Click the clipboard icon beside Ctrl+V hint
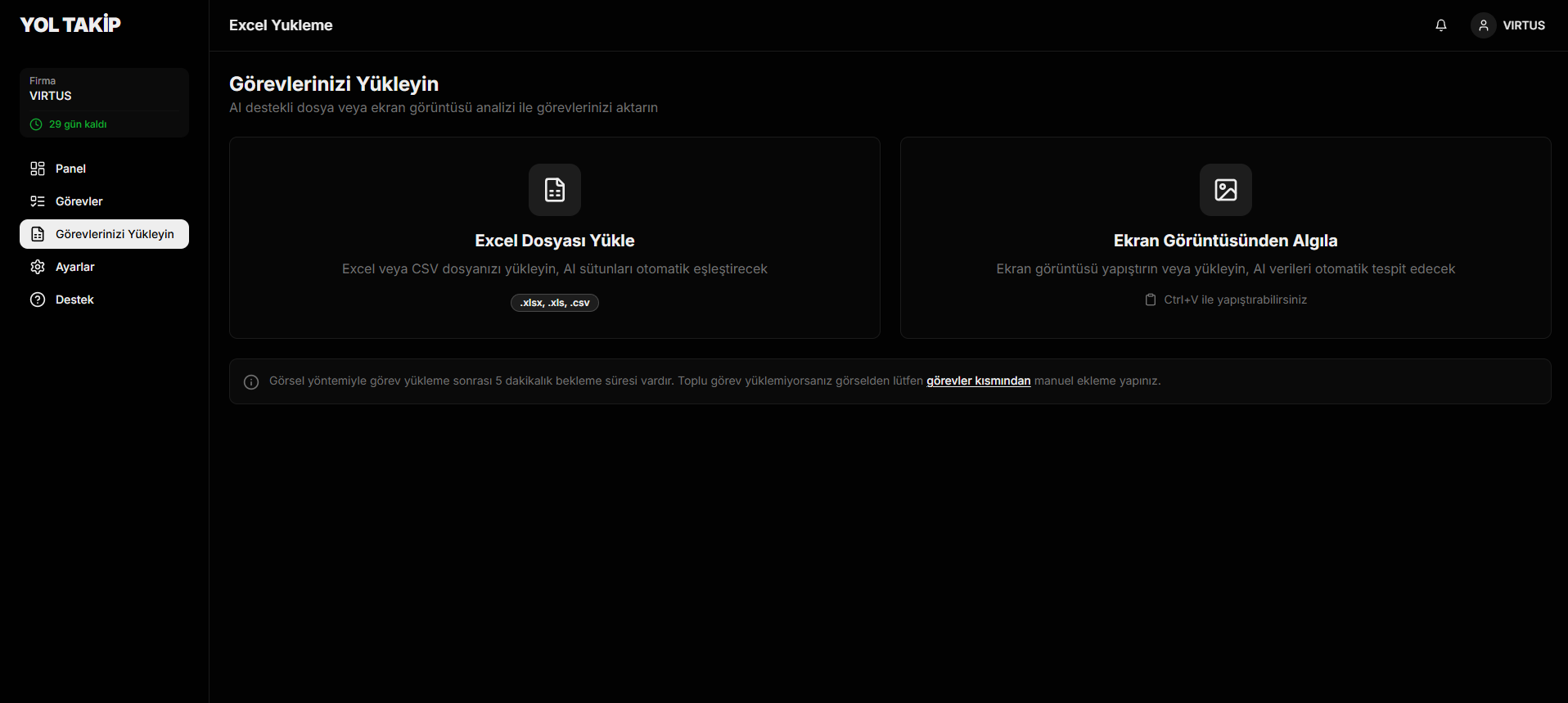The image size is (1568, 703). pyautogui.click(x=1151, y=300)
